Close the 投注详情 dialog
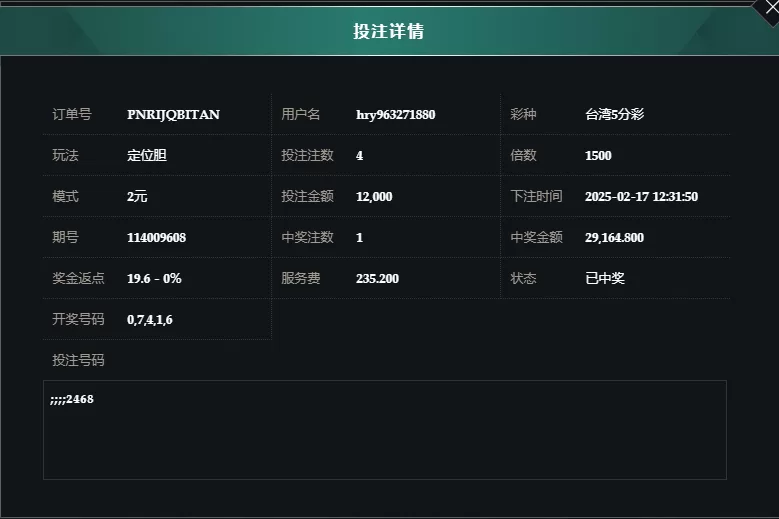The height and width of the screenshot is (519, 779). [x=771, y=8]
